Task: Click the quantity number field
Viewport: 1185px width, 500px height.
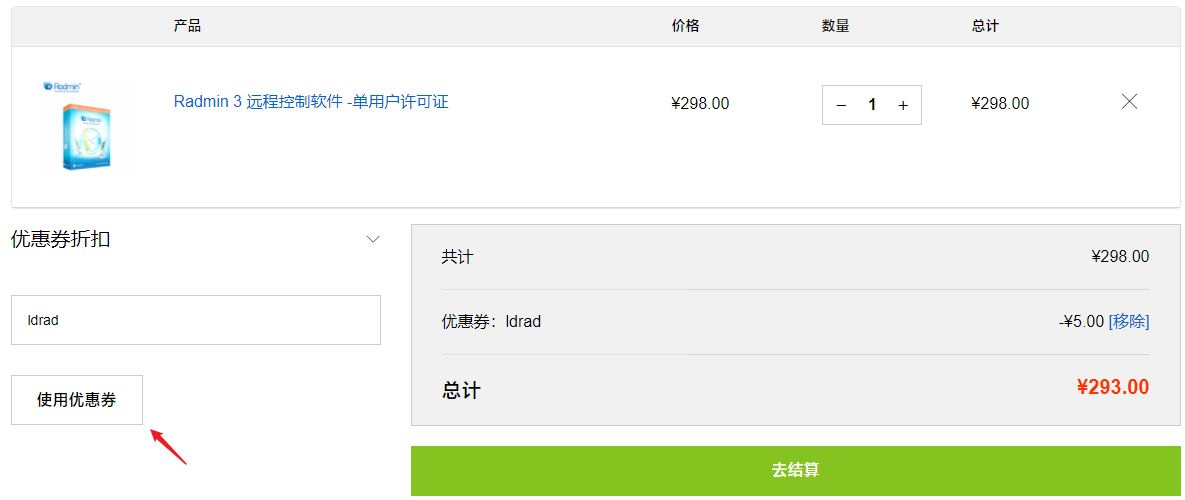Action: 872,105
